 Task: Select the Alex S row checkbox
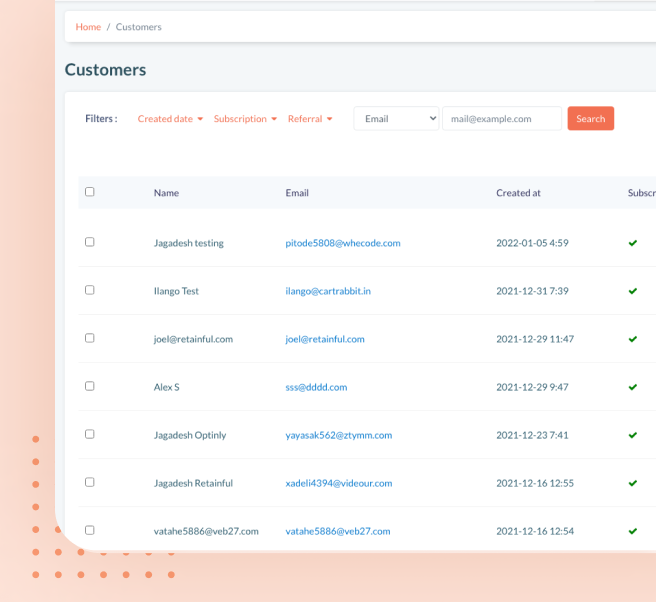90,386
